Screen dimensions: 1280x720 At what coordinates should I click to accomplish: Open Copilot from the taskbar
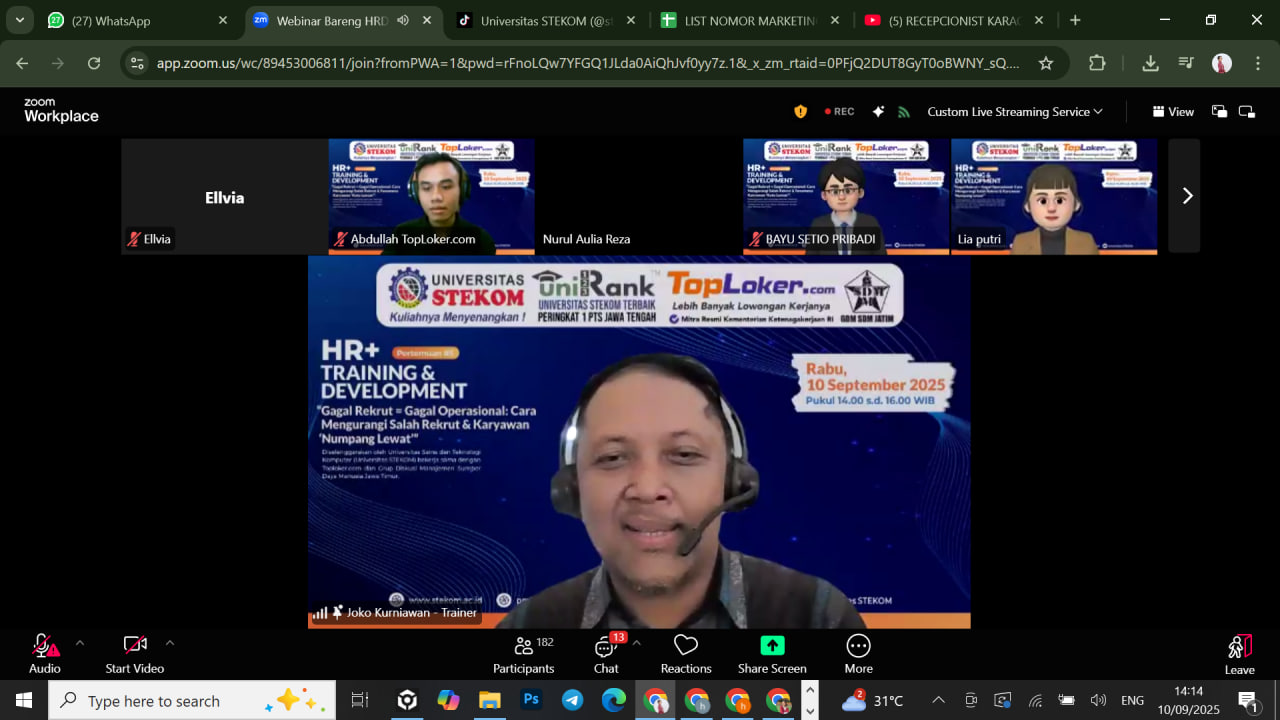[x=448, y=700]
